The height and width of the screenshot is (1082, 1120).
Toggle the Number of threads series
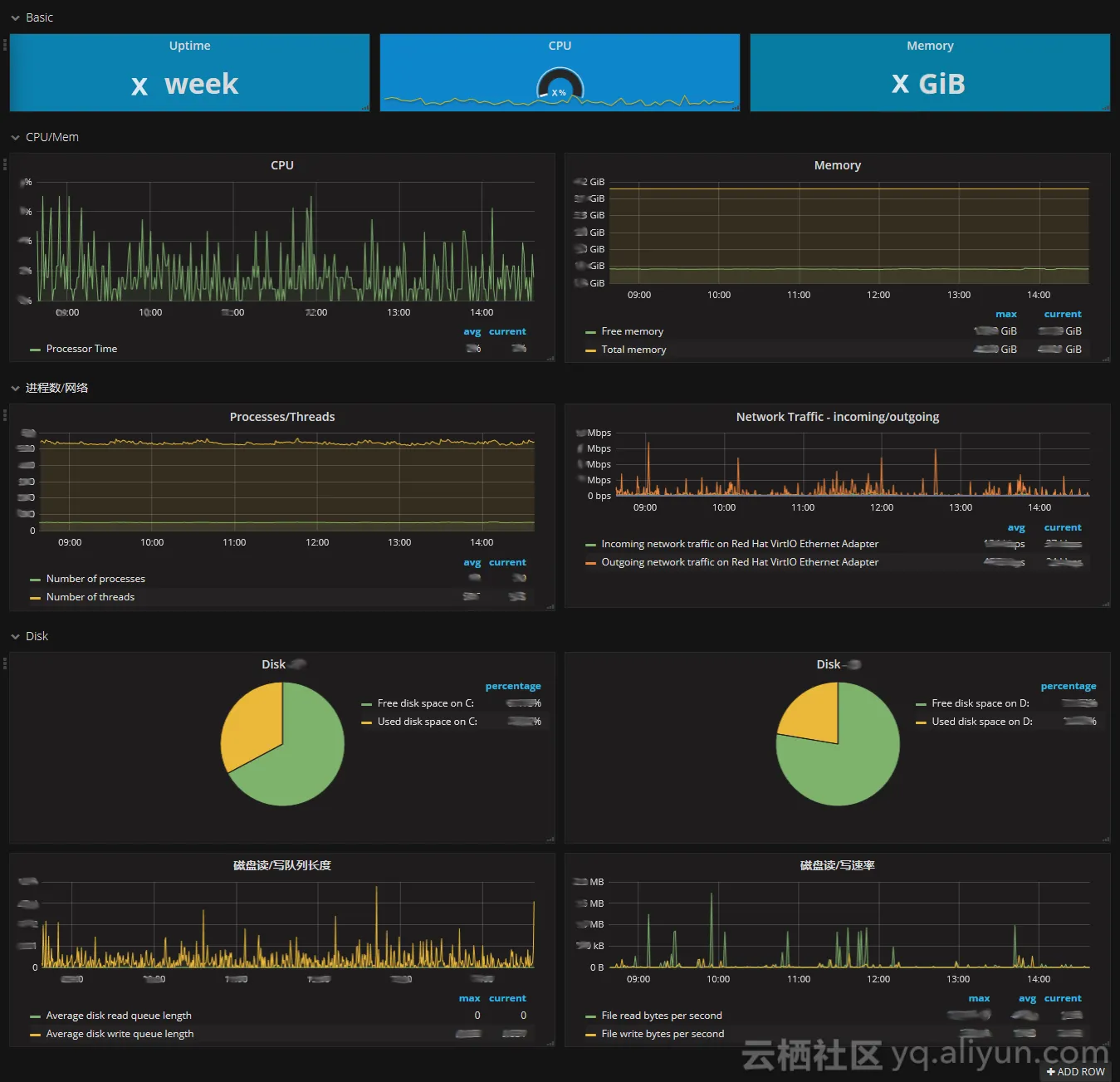click(x=90, y=597)
